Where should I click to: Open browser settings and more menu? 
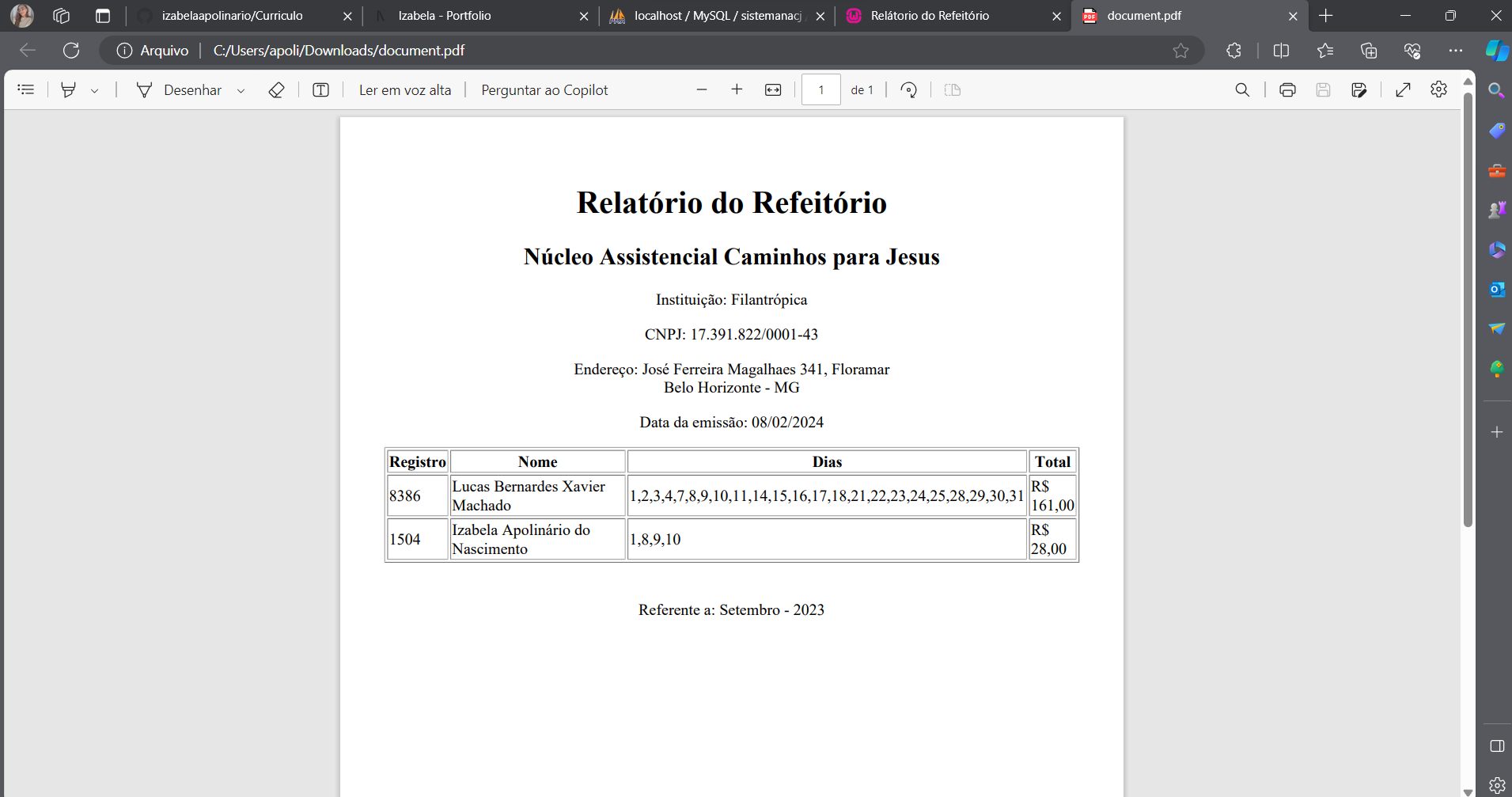(x=1455, y=51)
